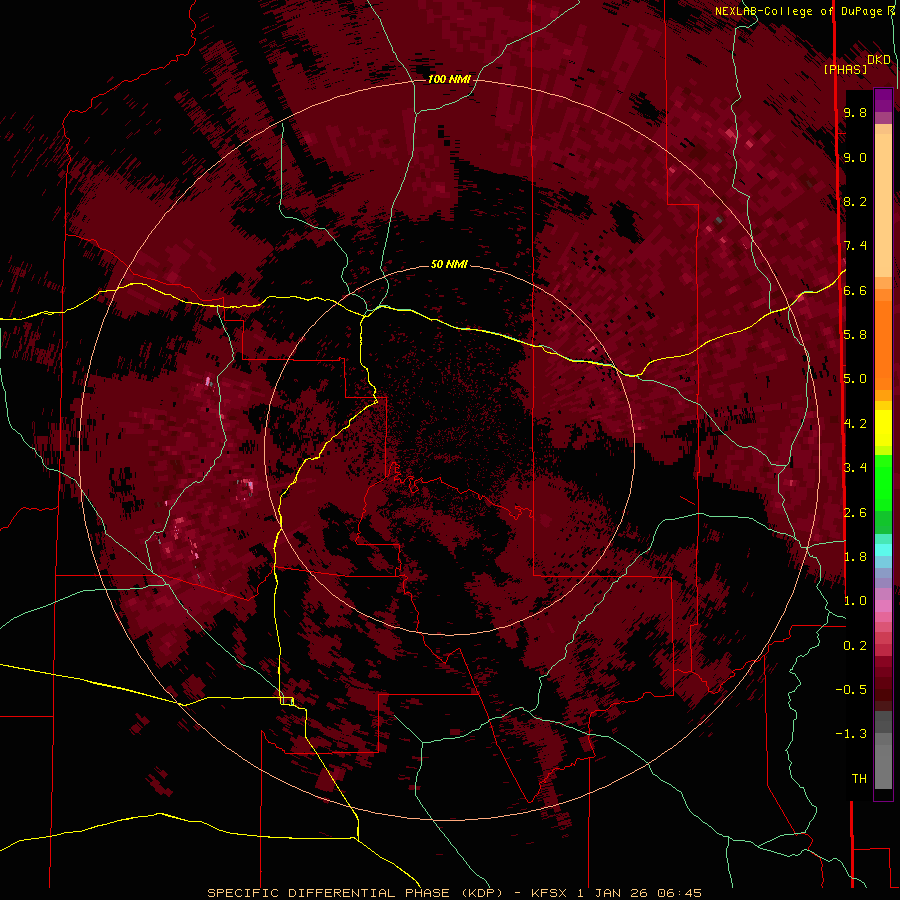Click the 0.2 scale value
Image resolution: width=900 pixels, height=900 pixels.
click(x=855, y=646)
